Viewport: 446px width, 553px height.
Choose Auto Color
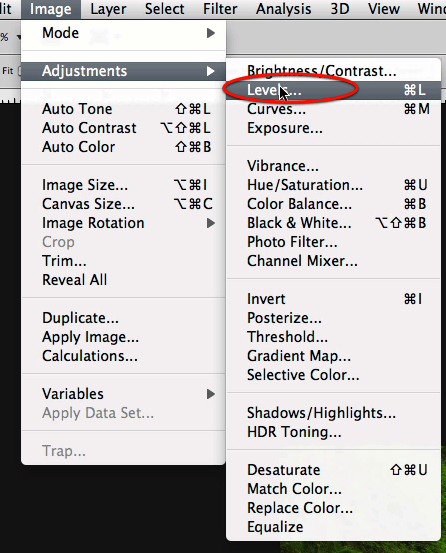coord(123,147)
